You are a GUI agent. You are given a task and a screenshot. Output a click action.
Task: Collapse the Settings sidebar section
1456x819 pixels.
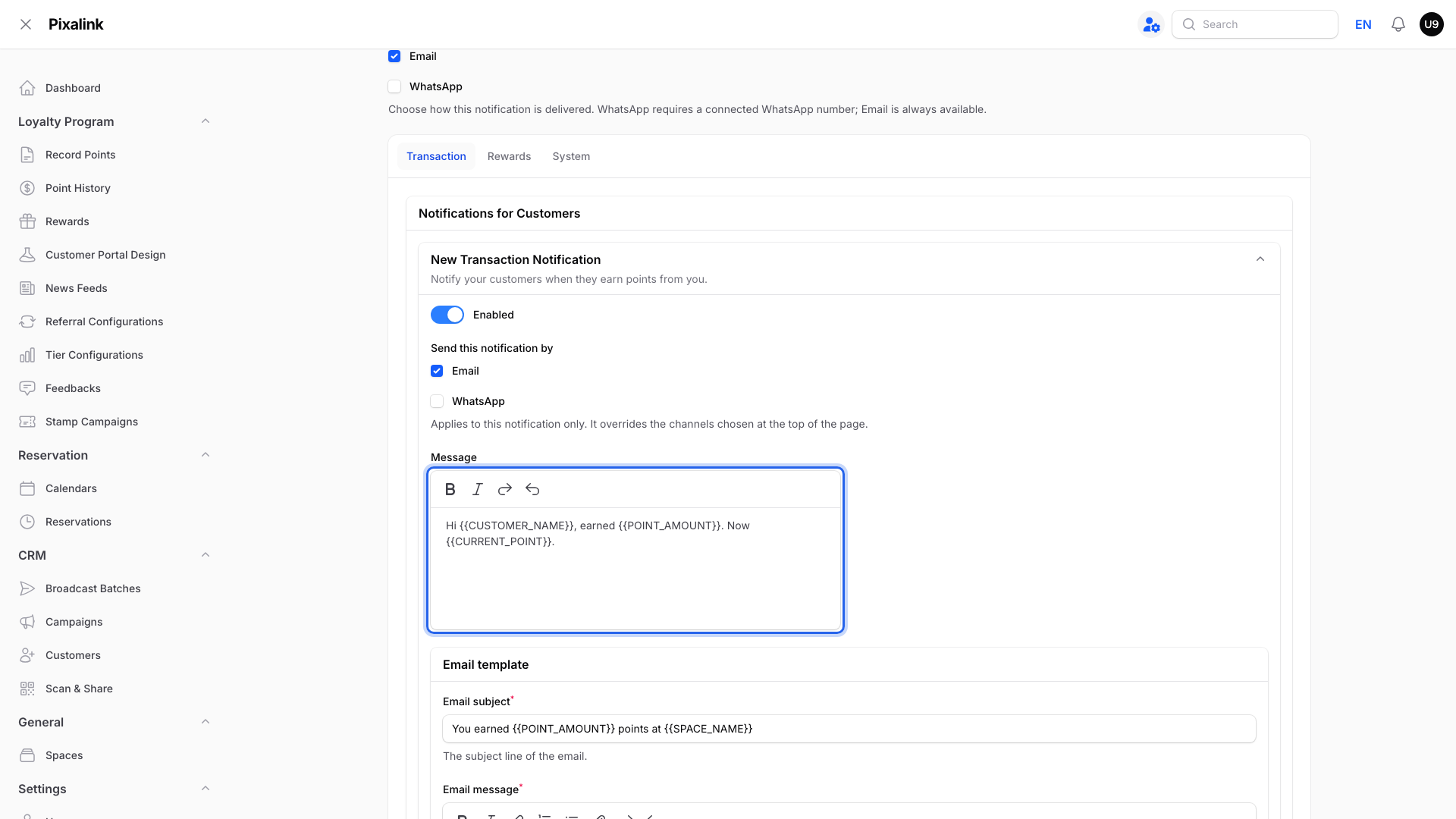(x=206, y=789)
